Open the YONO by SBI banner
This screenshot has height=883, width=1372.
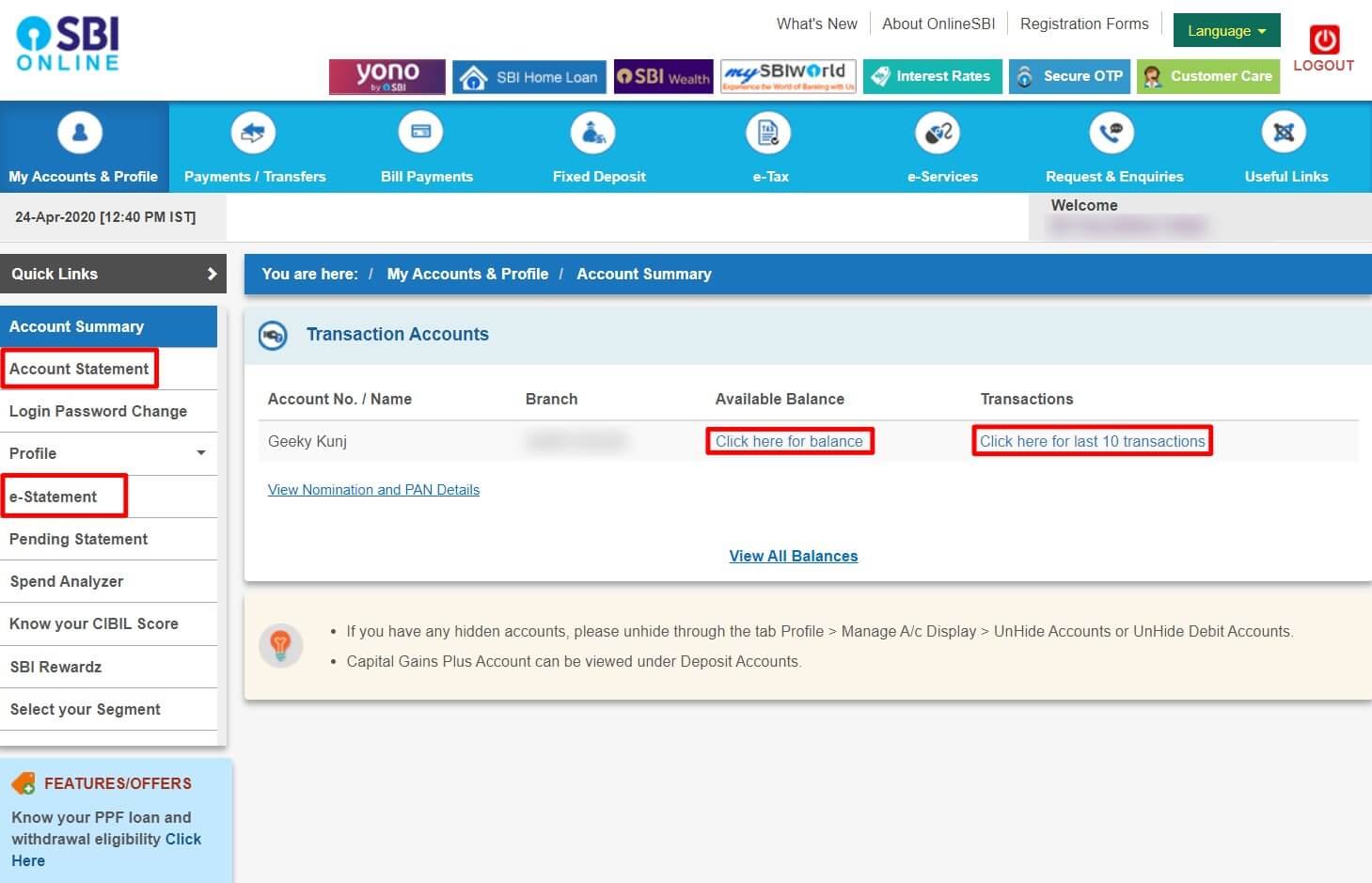(x=387, y=76)
